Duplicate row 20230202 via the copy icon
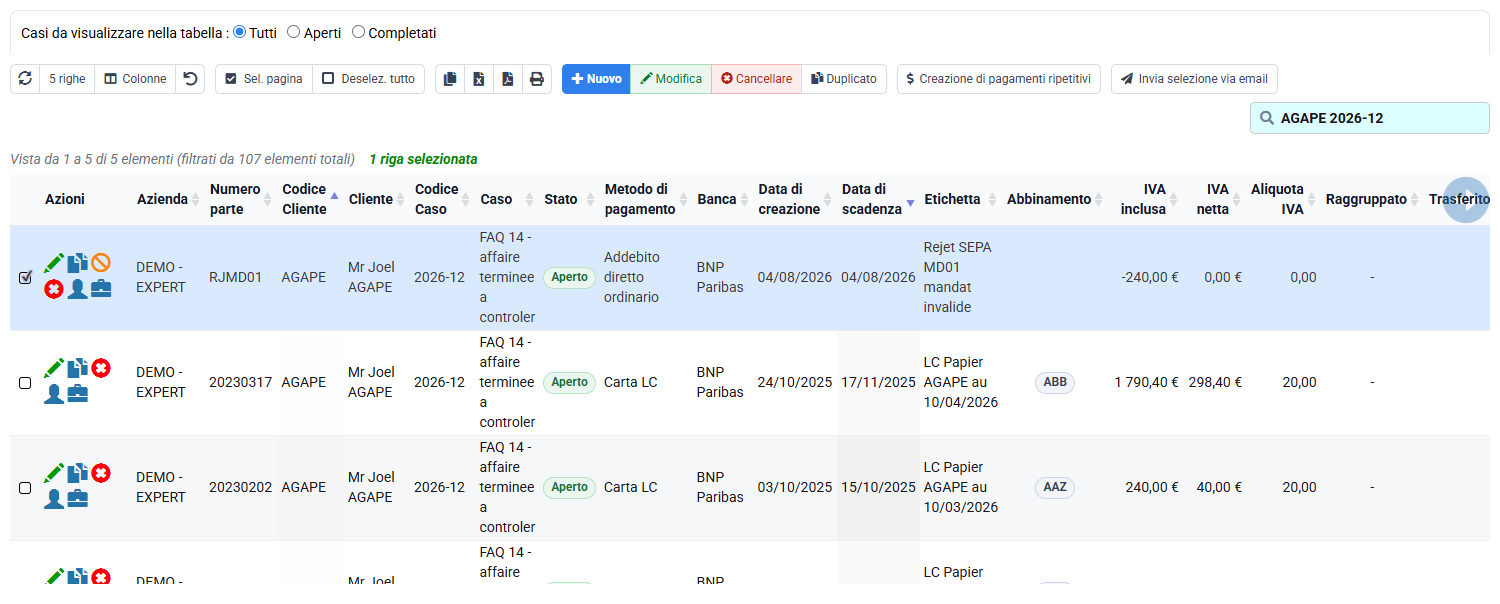1500x604 pixels. (78, 473)
